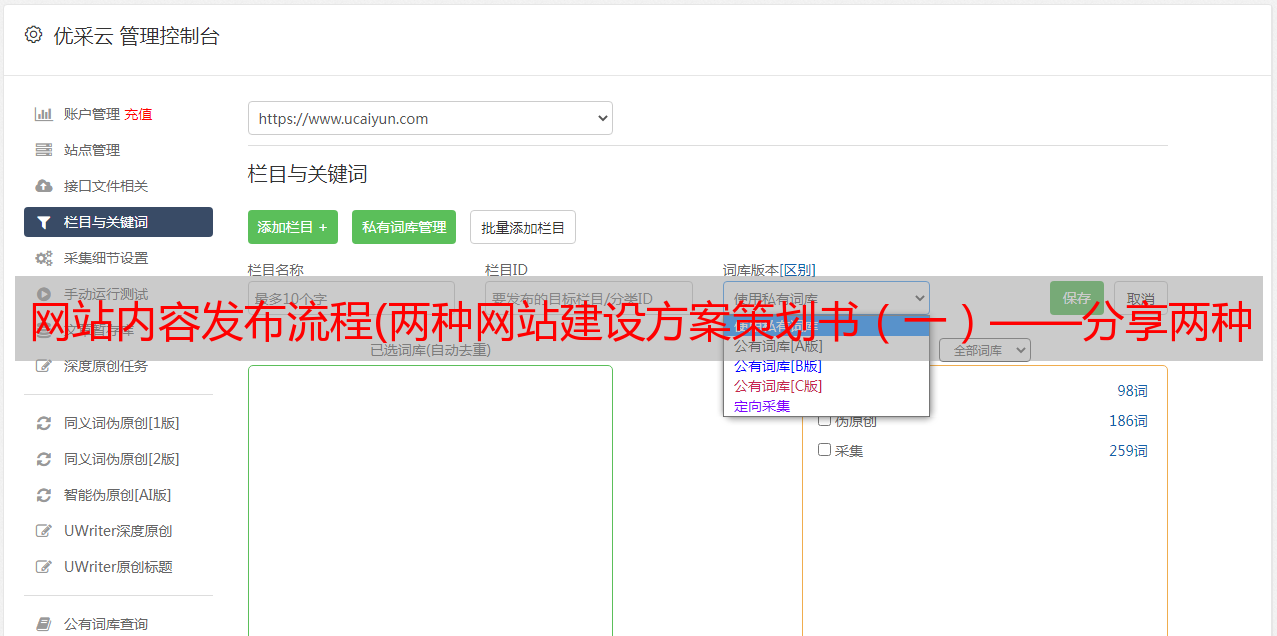
Task: Click the red 充值 link
Action: pos(138,114)
